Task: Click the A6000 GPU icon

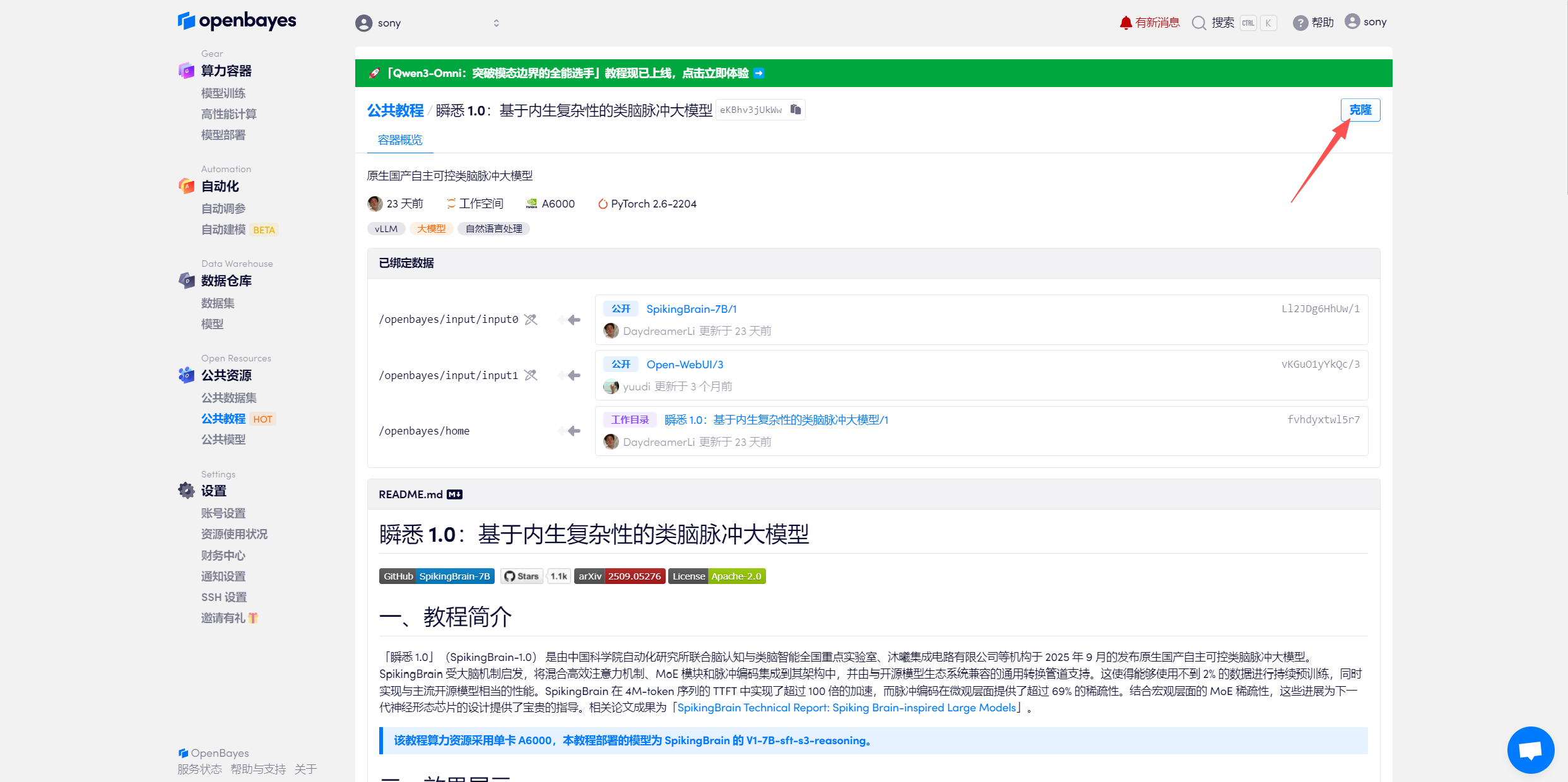Action: point(531,204)
